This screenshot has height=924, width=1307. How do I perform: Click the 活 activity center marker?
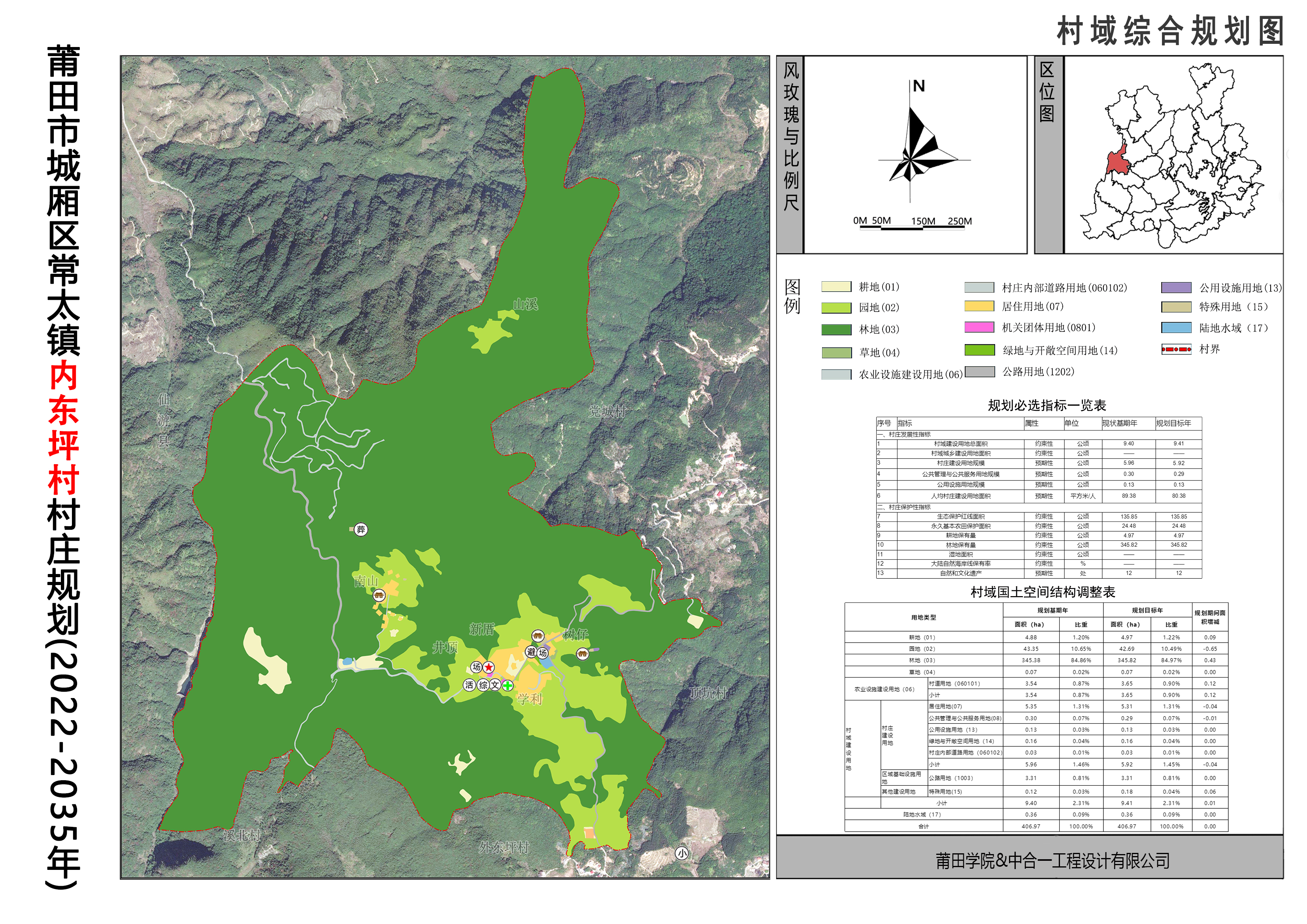click(x=469, y=685)
